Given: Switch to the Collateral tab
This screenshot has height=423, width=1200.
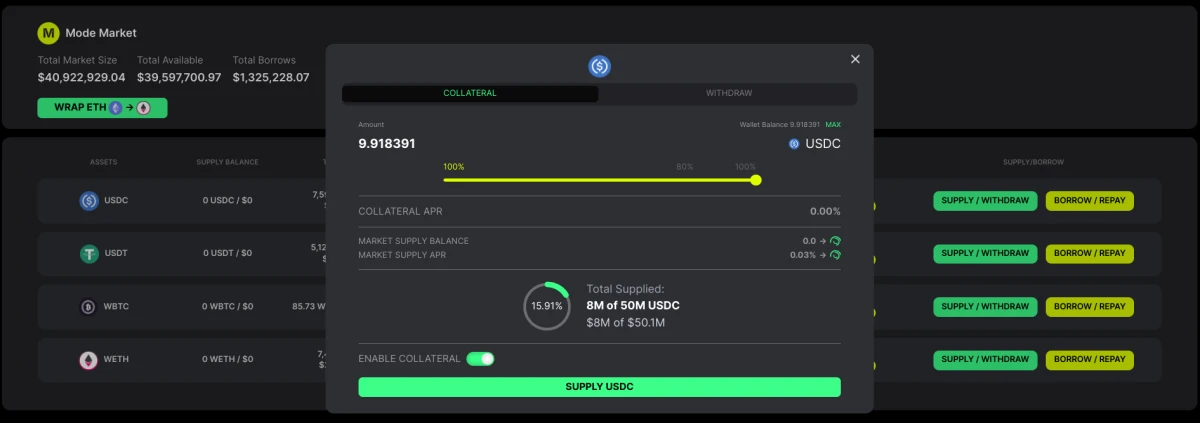Looking at the screenshot, I should tap(470, 93).
